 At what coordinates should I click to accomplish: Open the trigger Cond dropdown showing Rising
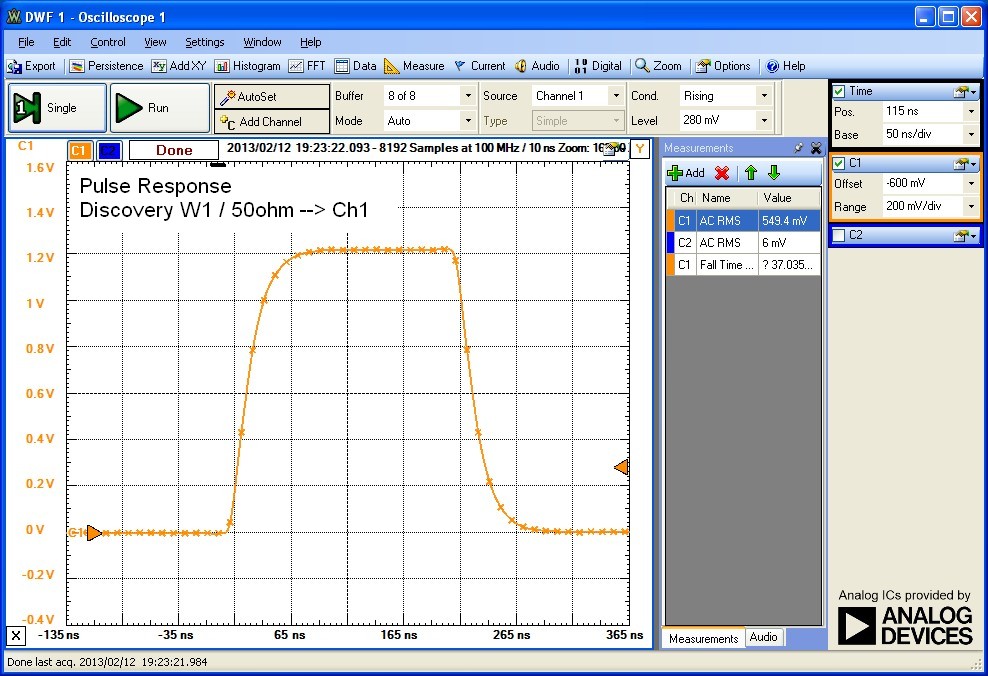(x=763, y=95)
